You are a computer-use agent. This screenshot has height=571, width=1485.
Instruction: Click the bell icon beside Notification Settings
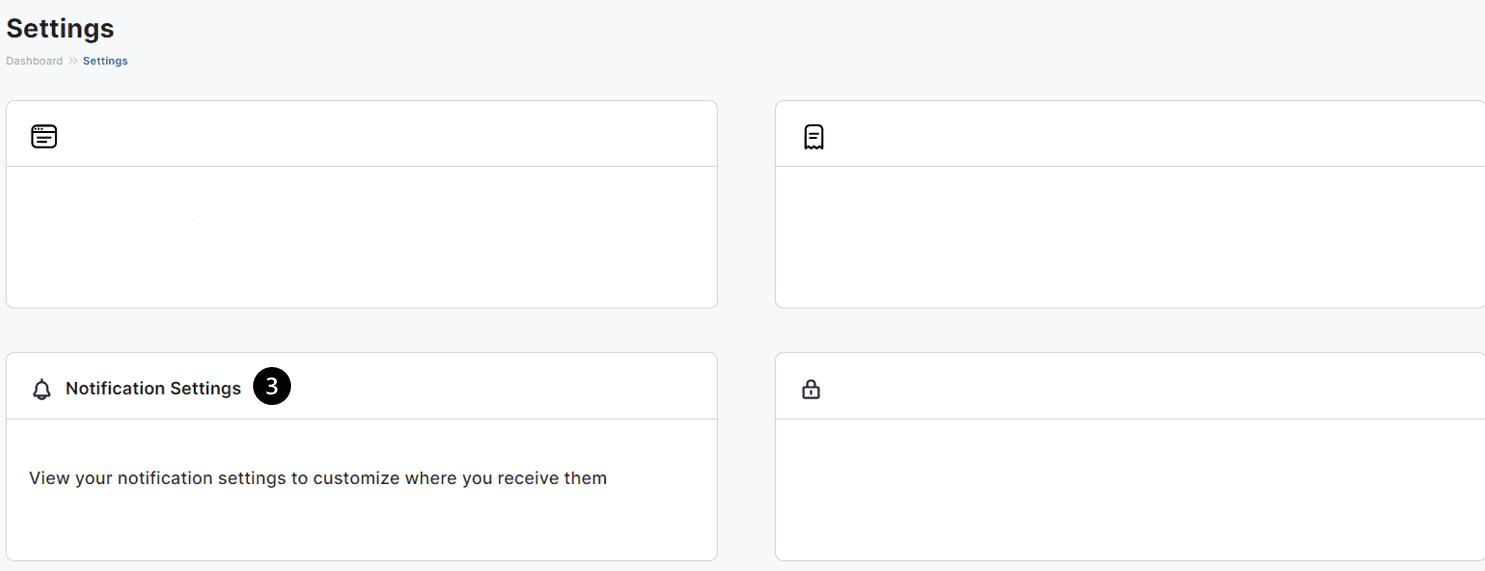tap(42, 389)
